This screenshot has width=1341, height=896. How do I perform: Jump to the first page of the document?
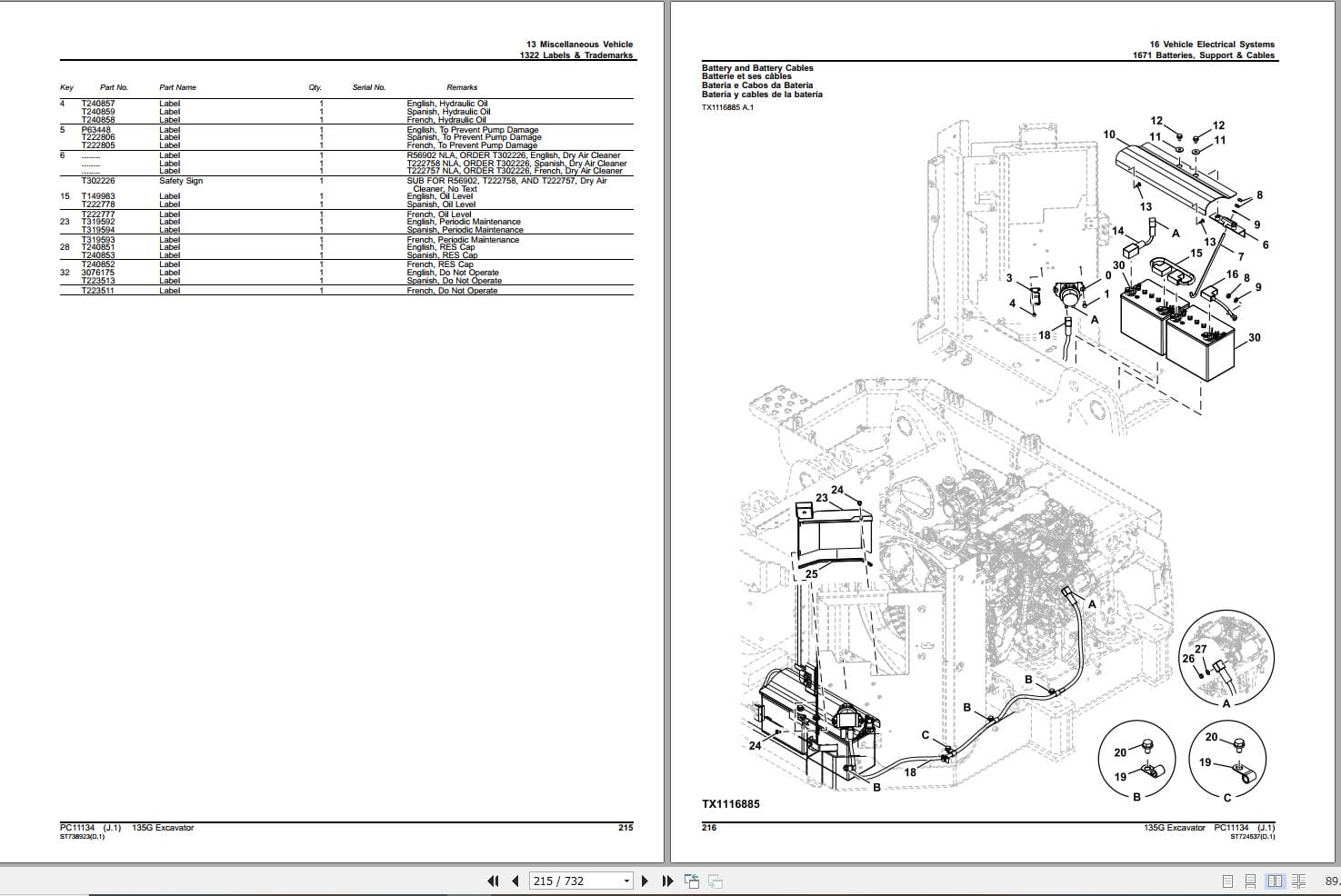pyautogui.click(x=492, y=881)
